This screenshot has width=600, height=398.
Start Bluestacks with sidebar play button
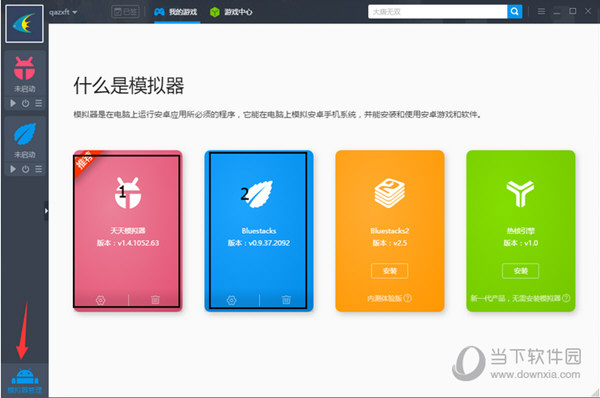[x=13, y=169]
